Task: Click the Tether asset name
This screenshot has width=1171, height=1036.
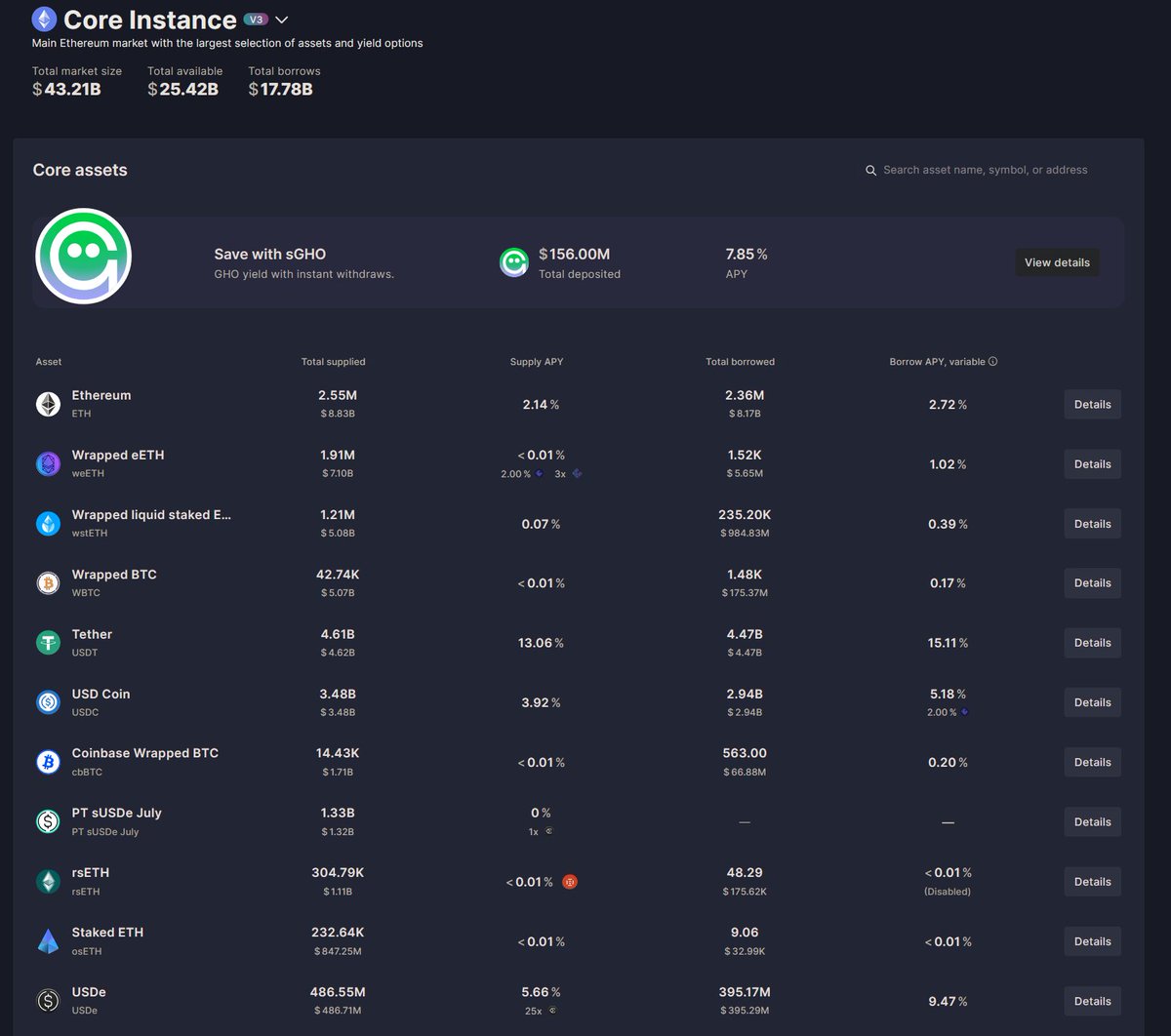Action: (x=92, y=634)
